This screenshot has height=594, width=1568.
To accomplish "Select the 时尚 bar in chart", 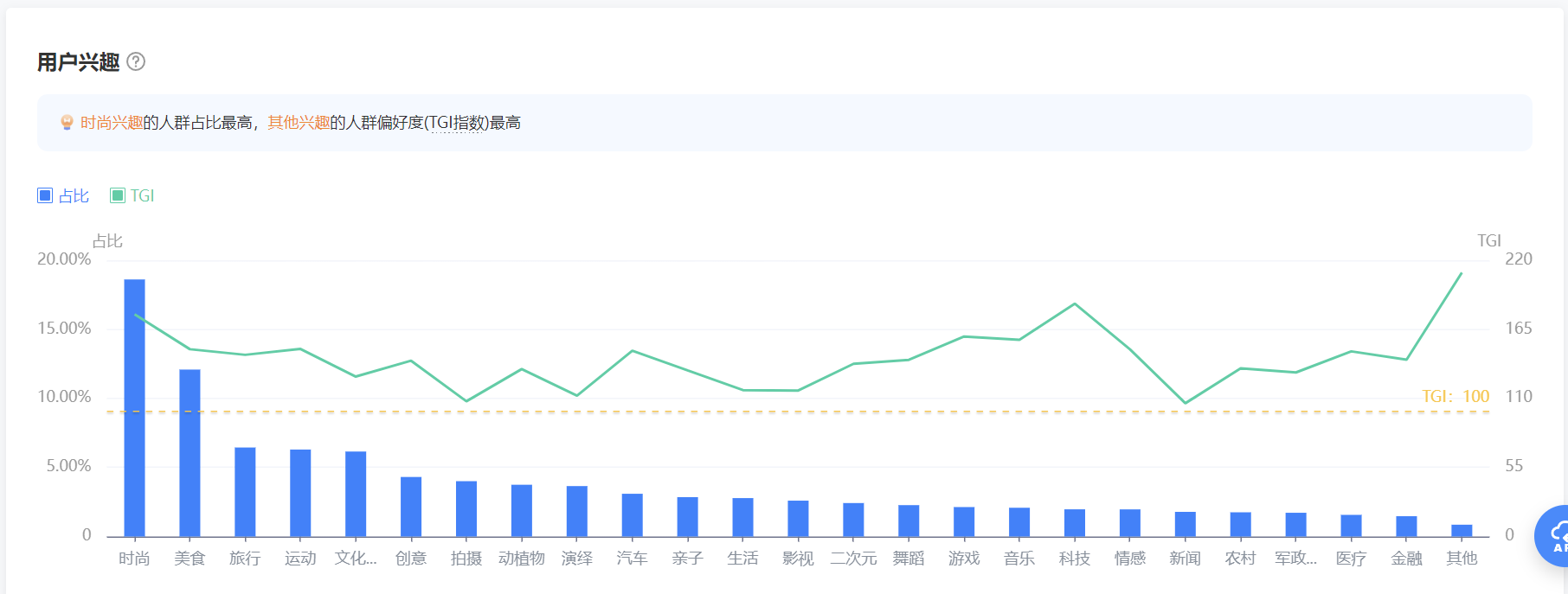I will 134,407.
